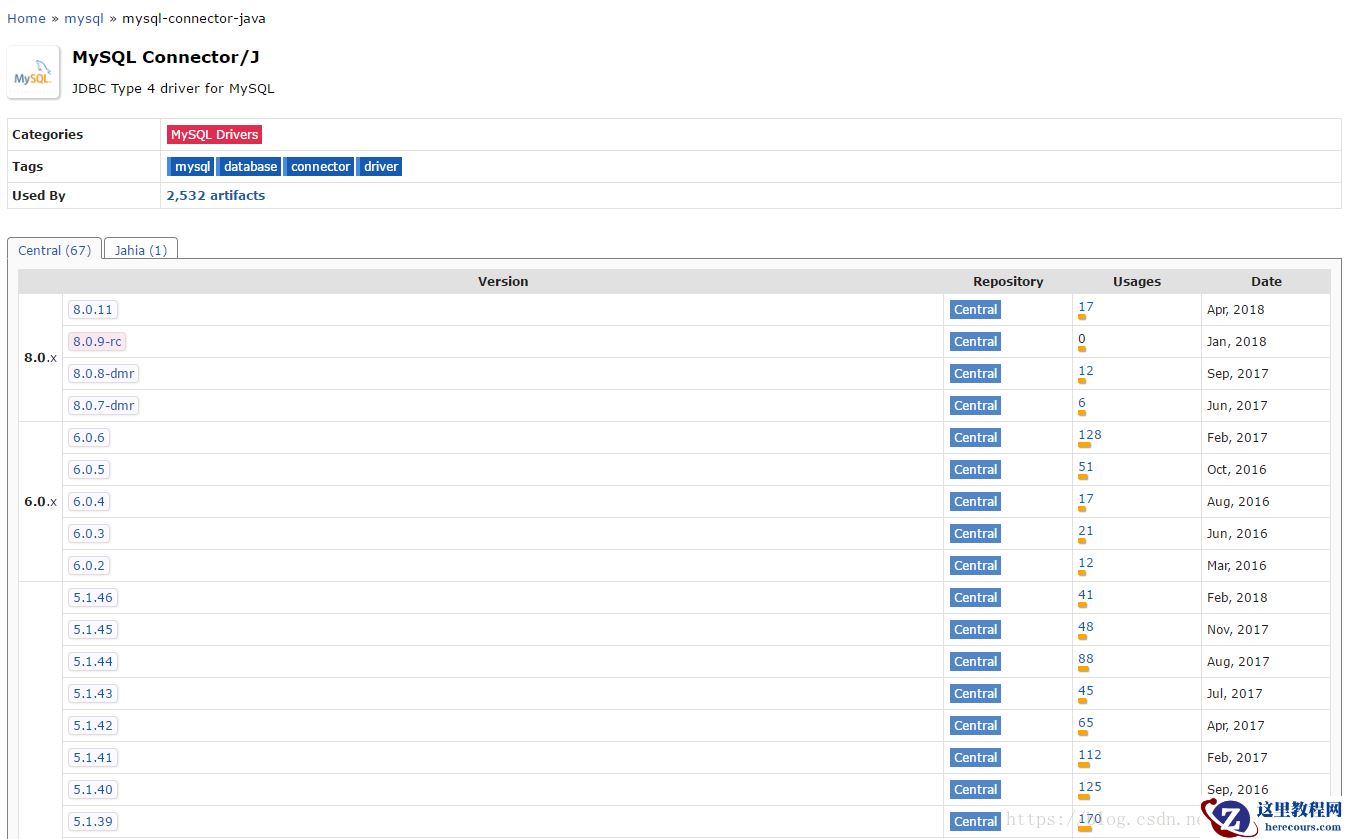The height and width of the screenshot is (839, 1347).
Task: Open usages count 6 for 8.0.7-dmr
Action: [1082, 403]
